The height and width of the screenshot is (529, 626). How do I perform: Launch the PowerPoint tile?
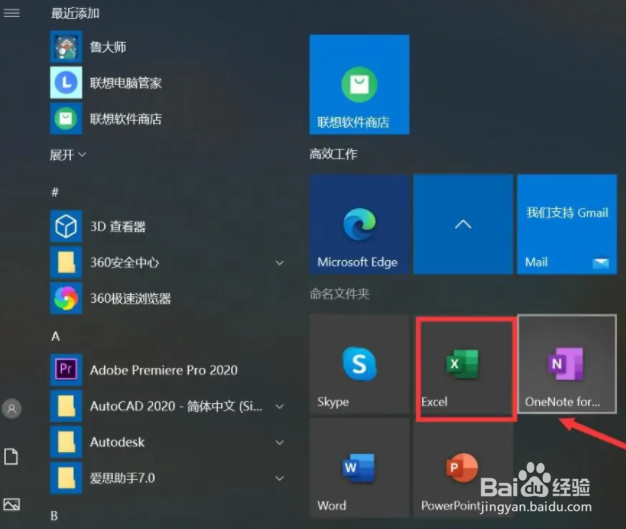[463, 468]
